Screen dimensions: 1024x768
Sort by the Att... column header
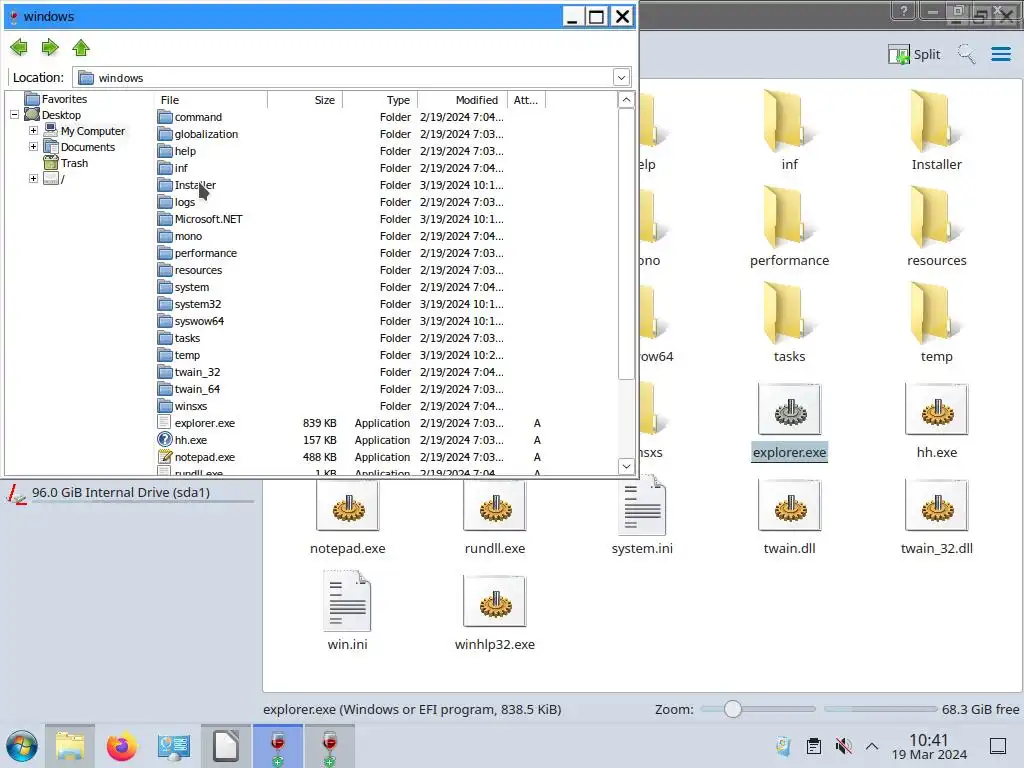click(x=526, y=100)
